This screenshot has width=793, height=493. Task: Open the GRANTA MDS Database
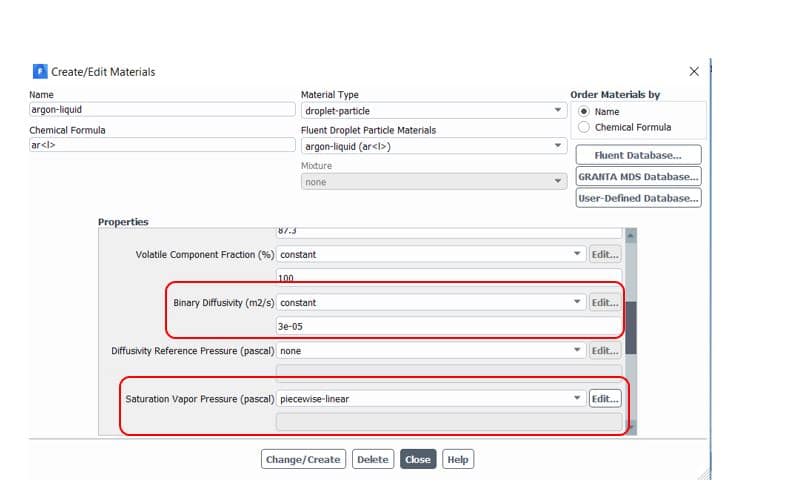coord(638,177)
